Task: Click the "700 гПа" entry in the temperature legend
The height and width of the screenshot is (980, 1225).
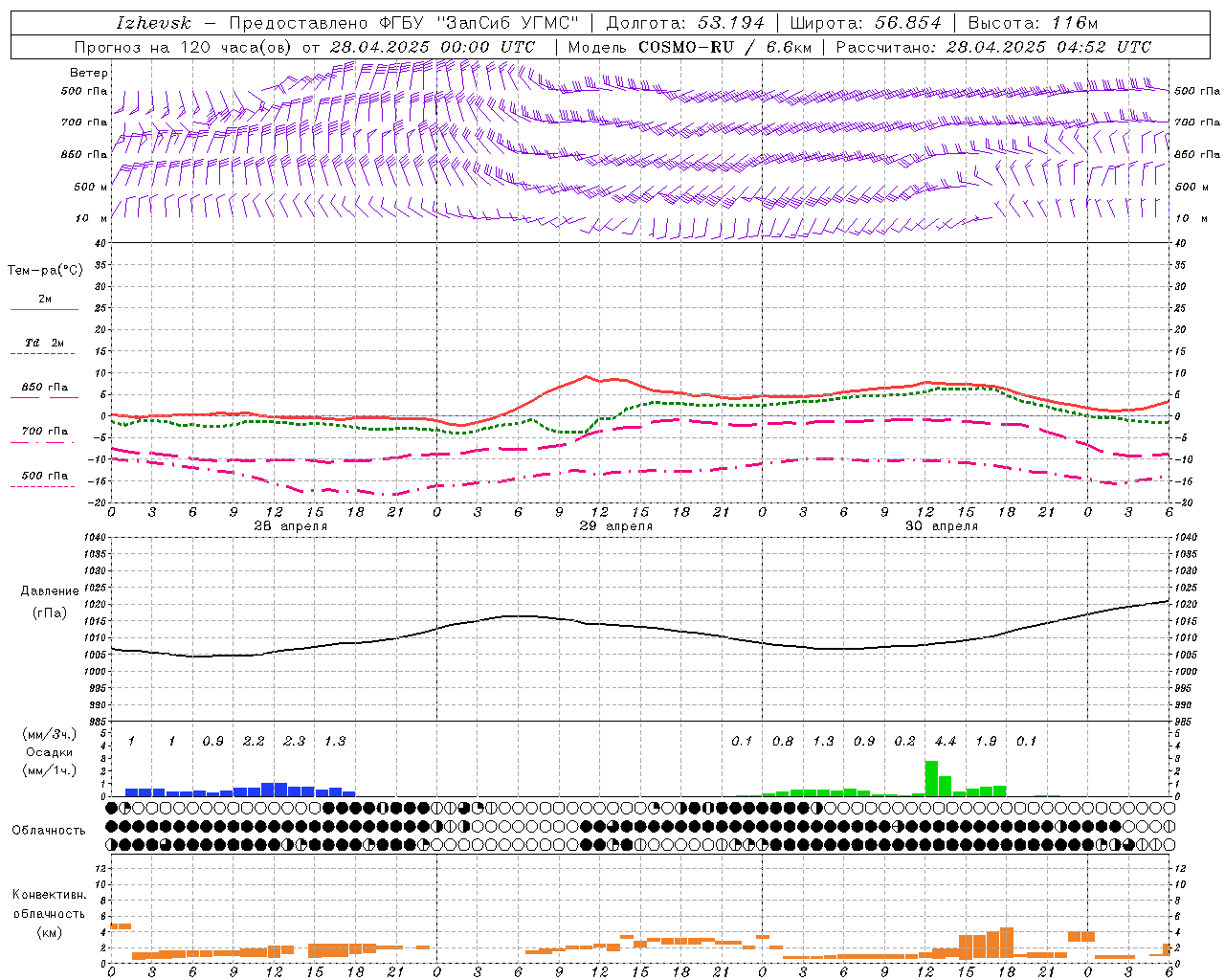Action: tap(44, 432)
